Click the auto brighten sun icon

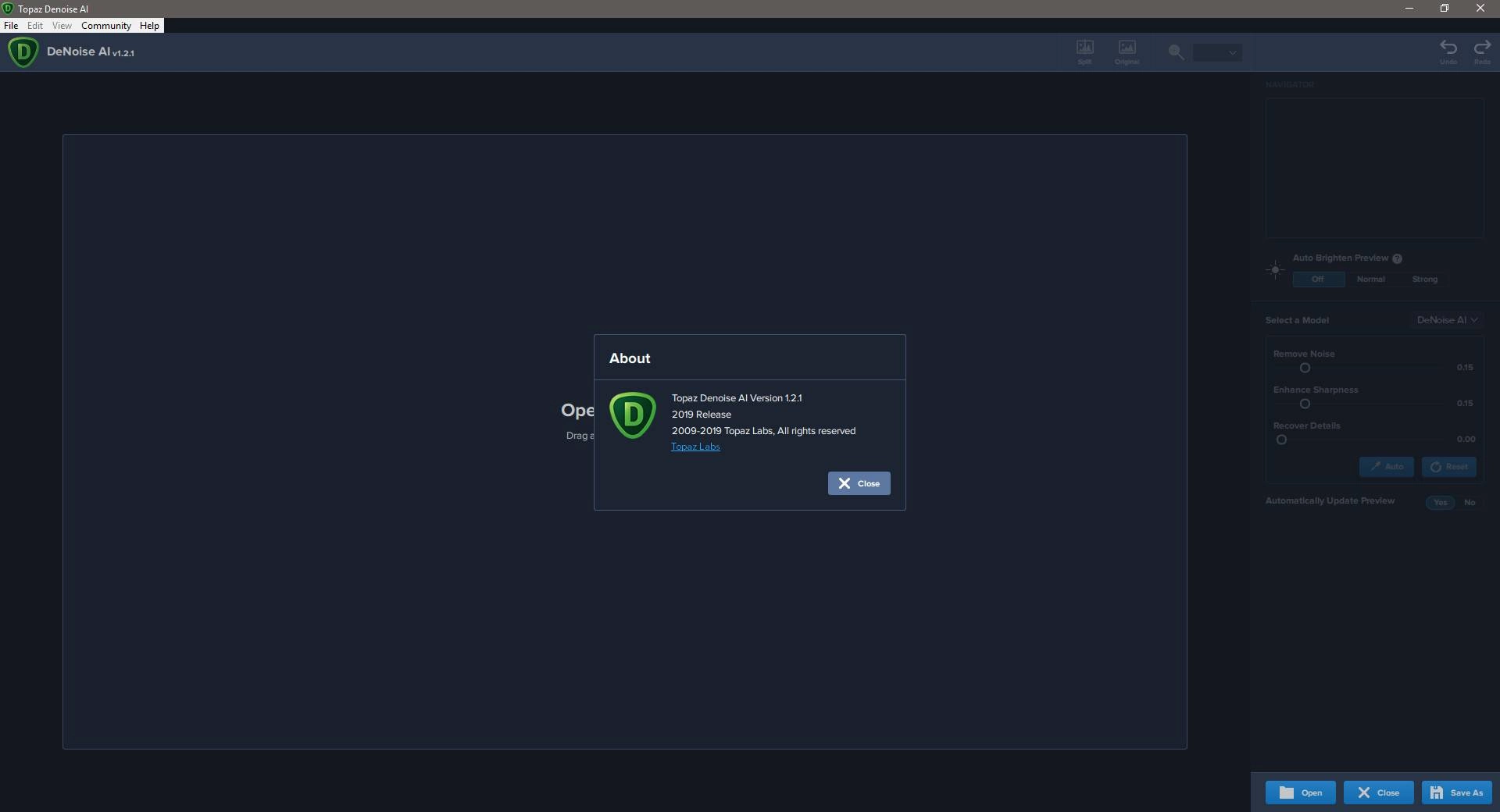click(1275, 270)
